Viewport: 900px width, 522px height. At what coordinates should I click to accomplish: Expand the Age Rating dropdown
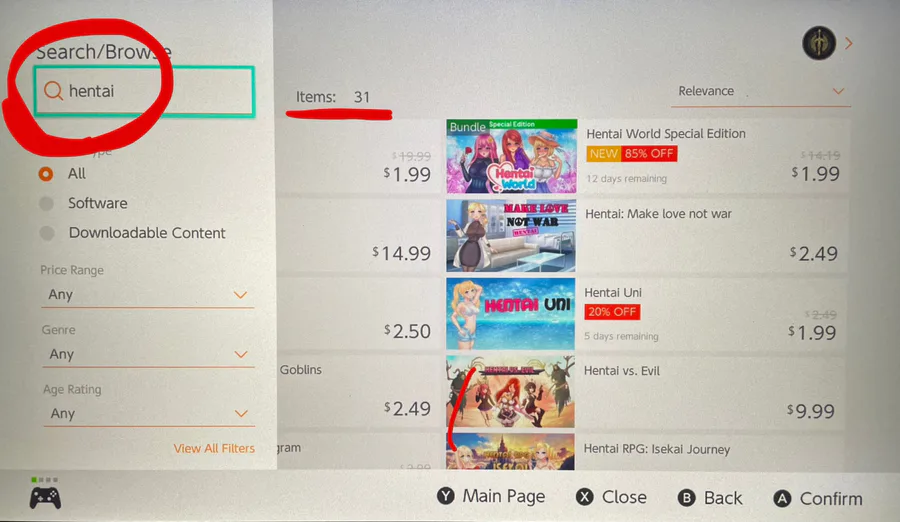[149, 413]
